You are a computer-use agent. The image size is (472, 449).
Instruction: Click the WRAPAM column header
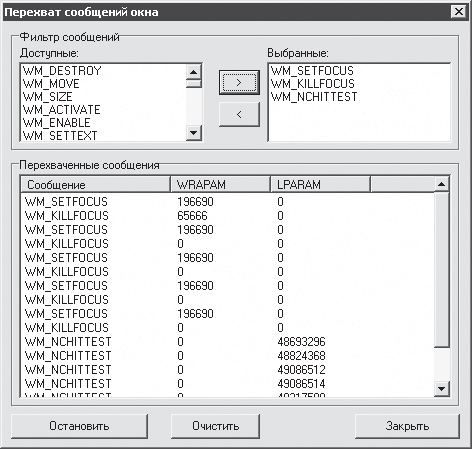click(x=220, y=184)
